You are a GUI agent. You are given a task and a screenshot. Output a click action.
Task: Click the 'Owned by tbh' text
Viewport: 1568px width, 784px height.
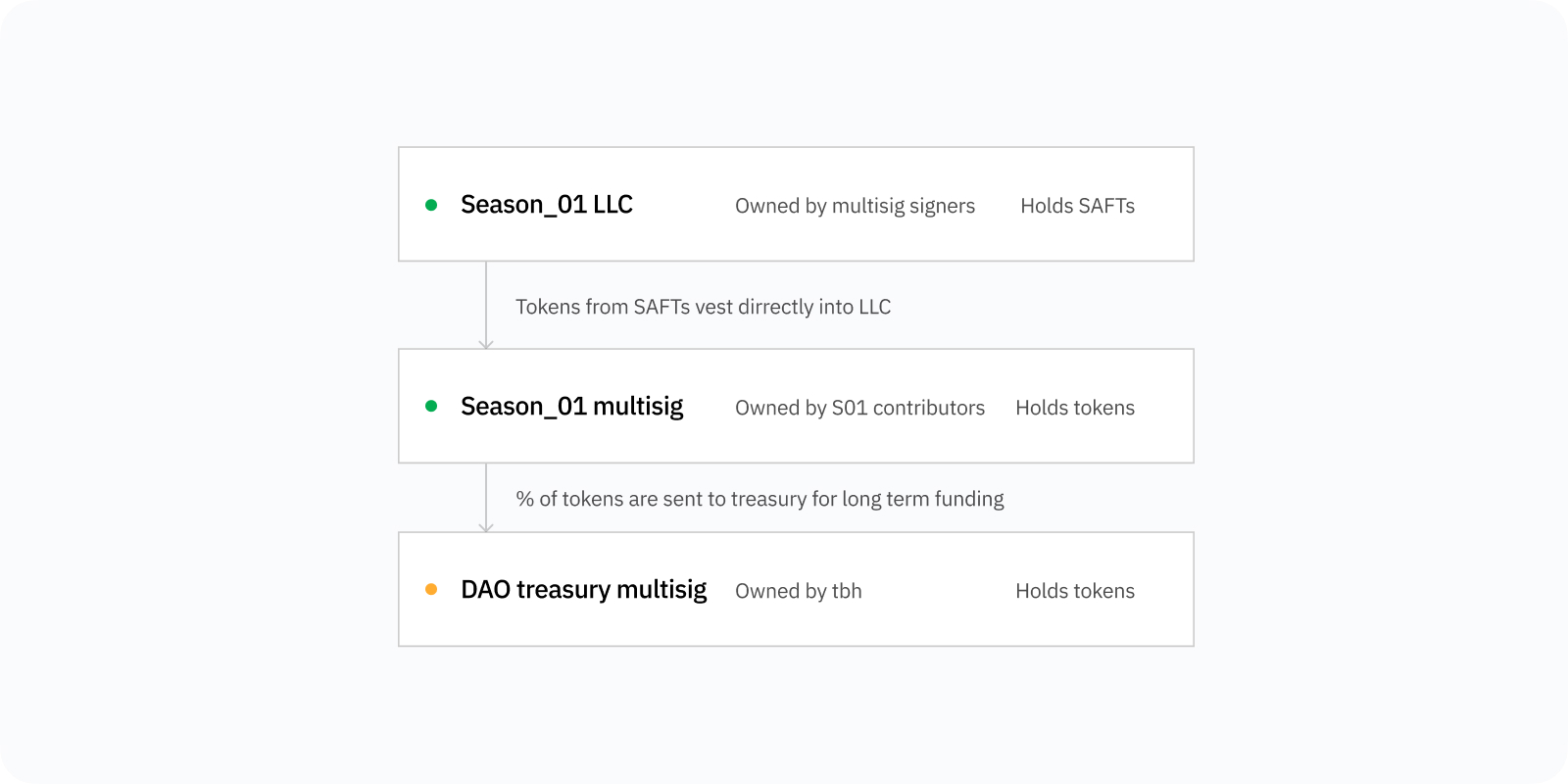click(x=799, y=591)
